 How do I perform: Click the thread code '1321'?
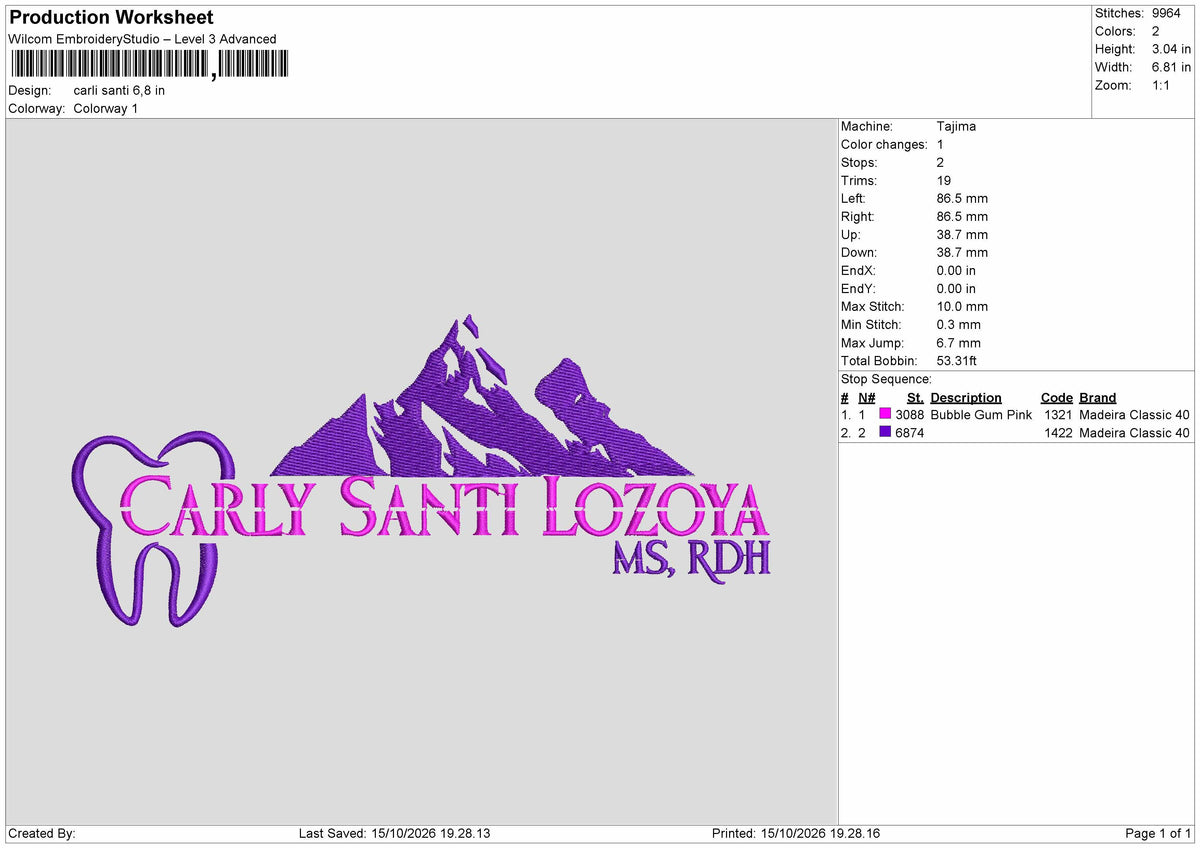(1058, 414)
